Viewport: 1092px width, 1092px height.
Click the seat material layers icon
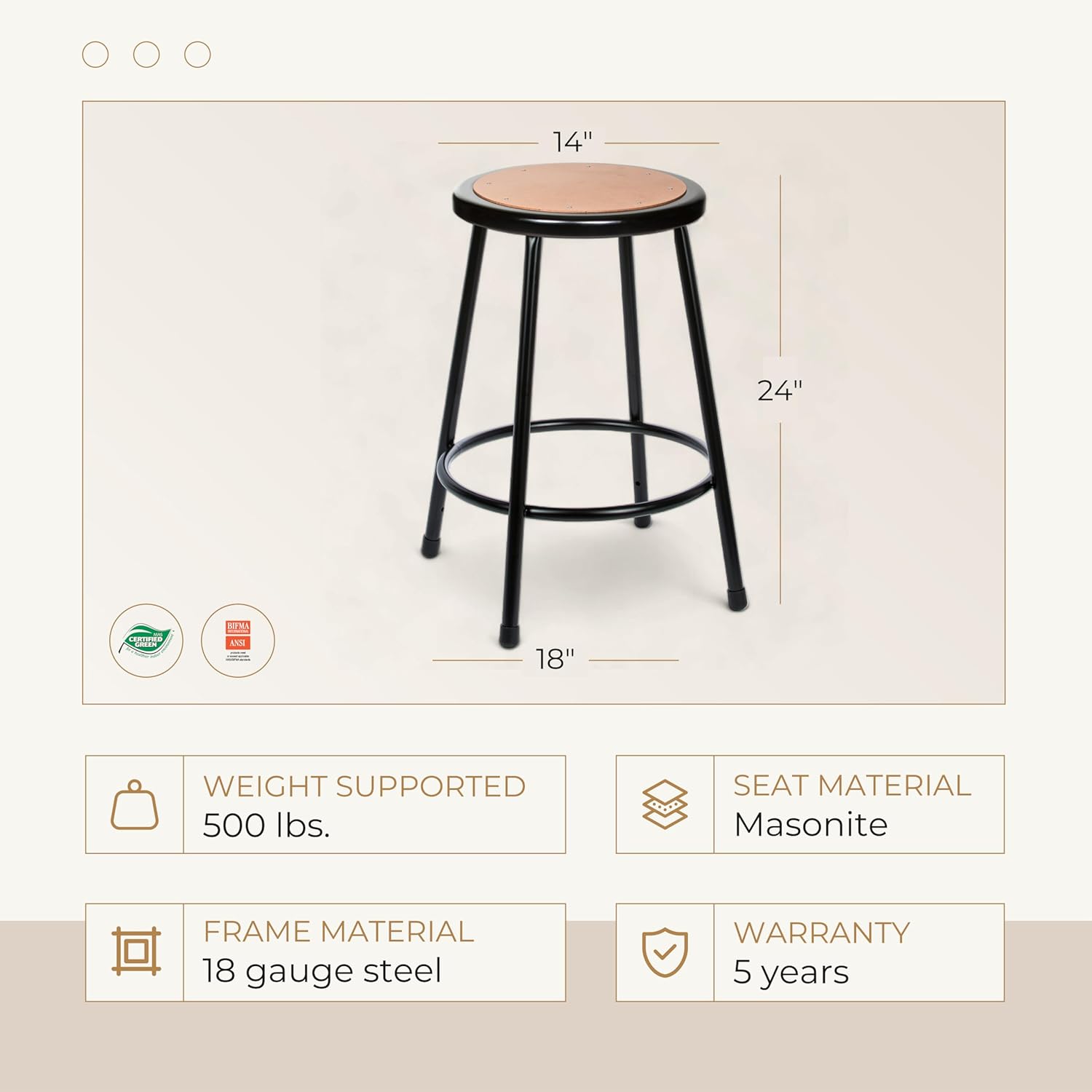pyautogui.click(x=665, y=804)
